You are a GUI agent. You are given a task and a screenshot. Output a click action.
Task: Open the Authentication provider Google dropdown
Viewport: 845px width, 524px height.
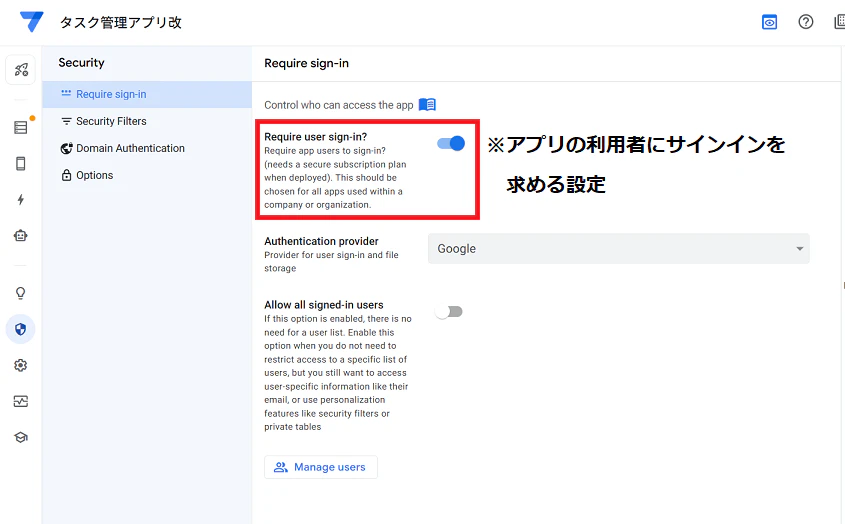(619, 249)
